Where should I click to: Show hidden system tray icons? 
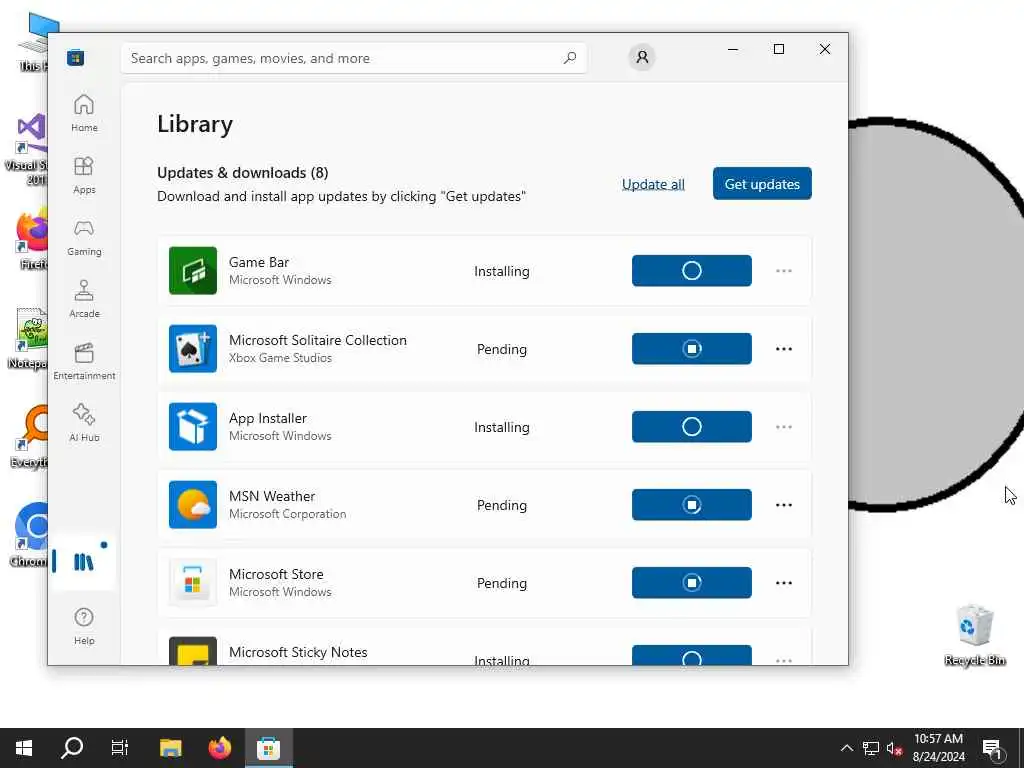(846, 748)
